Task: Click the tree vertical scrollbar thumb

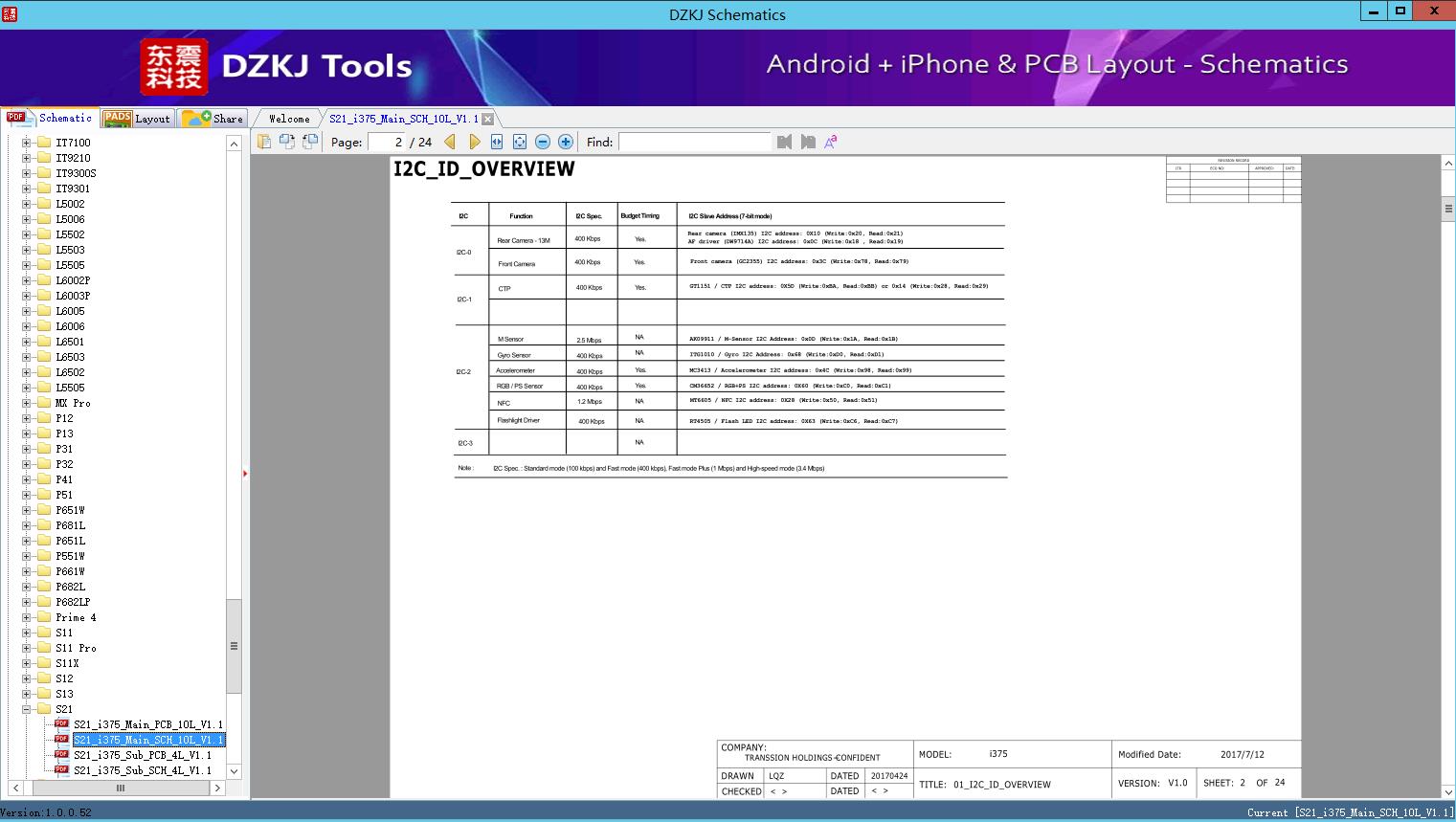Action: 234,646
